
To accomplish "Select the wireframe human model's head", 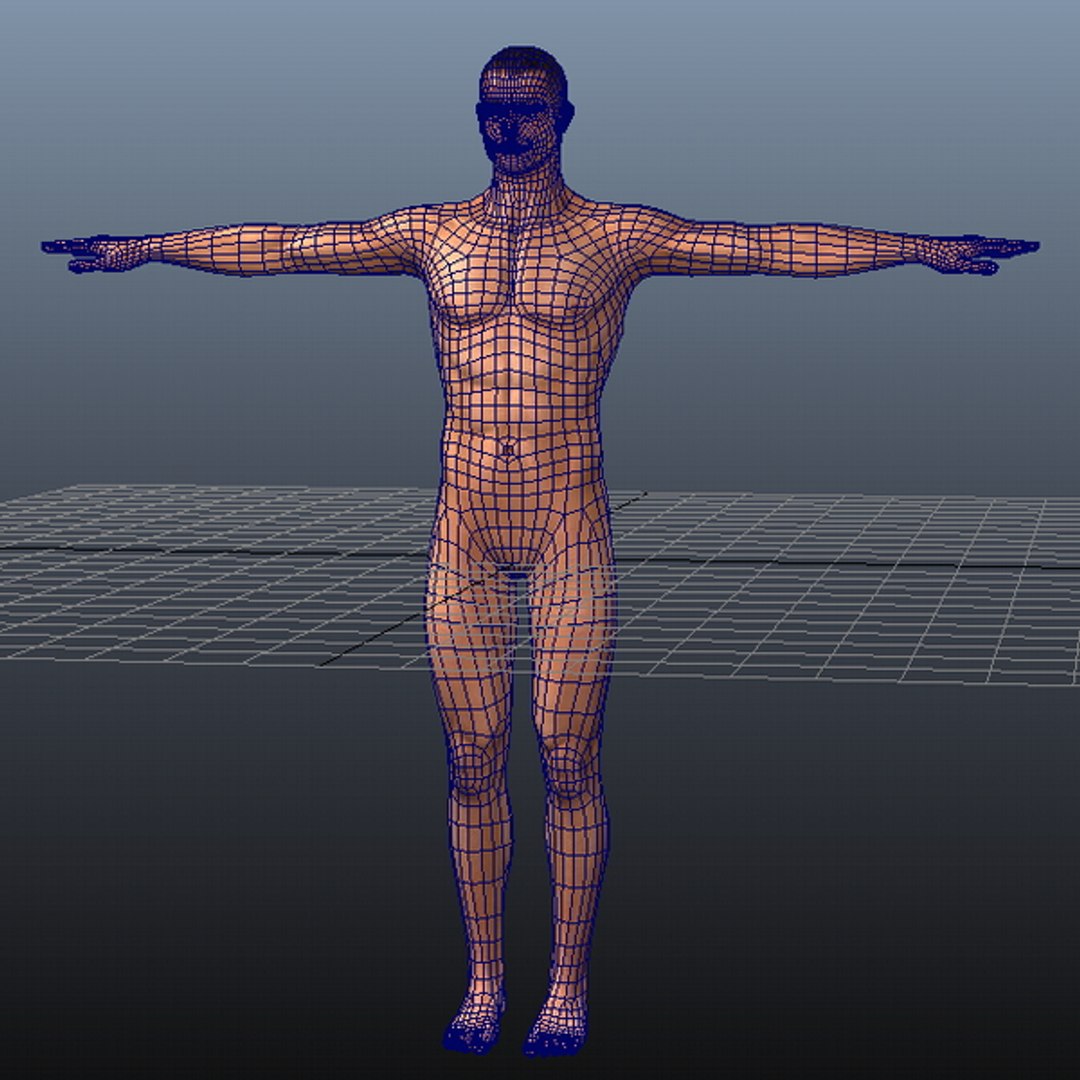I will [525, 110].
